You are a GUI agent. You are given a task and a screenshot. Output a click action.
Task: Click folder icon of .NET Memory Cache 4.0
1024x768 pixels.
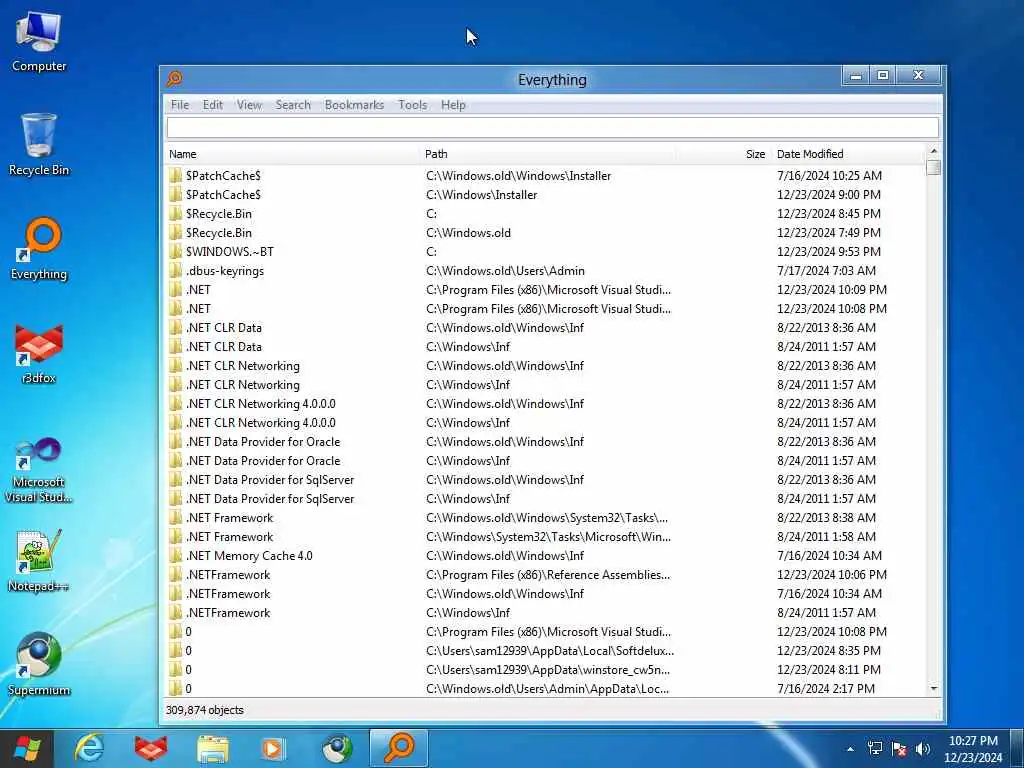[x=175, y=556]
